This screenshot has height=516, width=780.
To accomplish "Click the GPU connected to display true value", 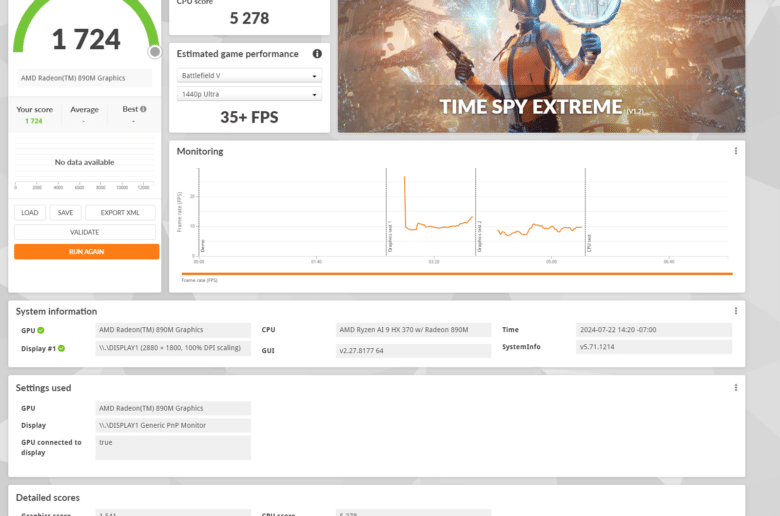I will [x=173, y=448].
